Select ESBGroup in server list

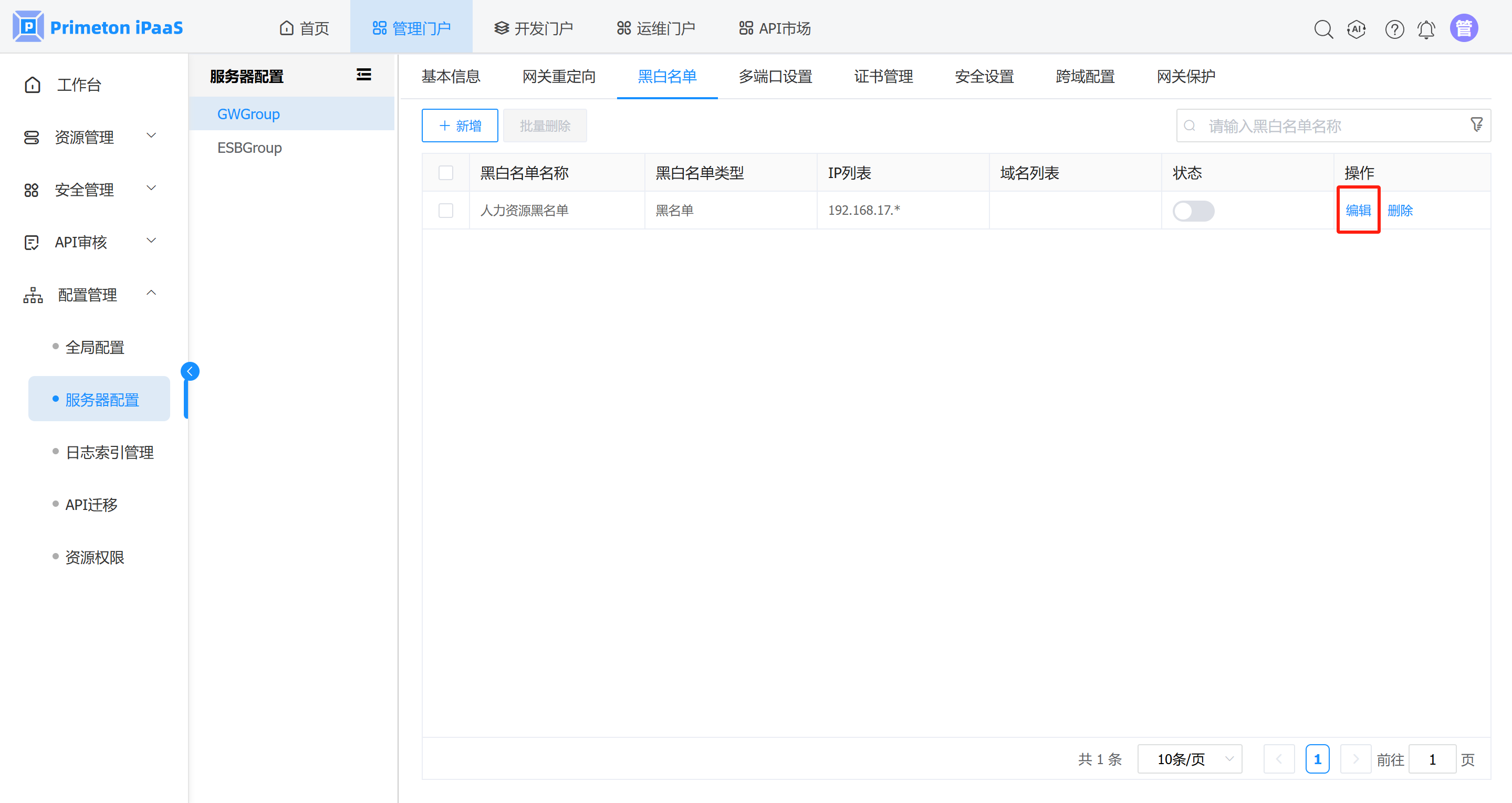(x=249, y=148)
